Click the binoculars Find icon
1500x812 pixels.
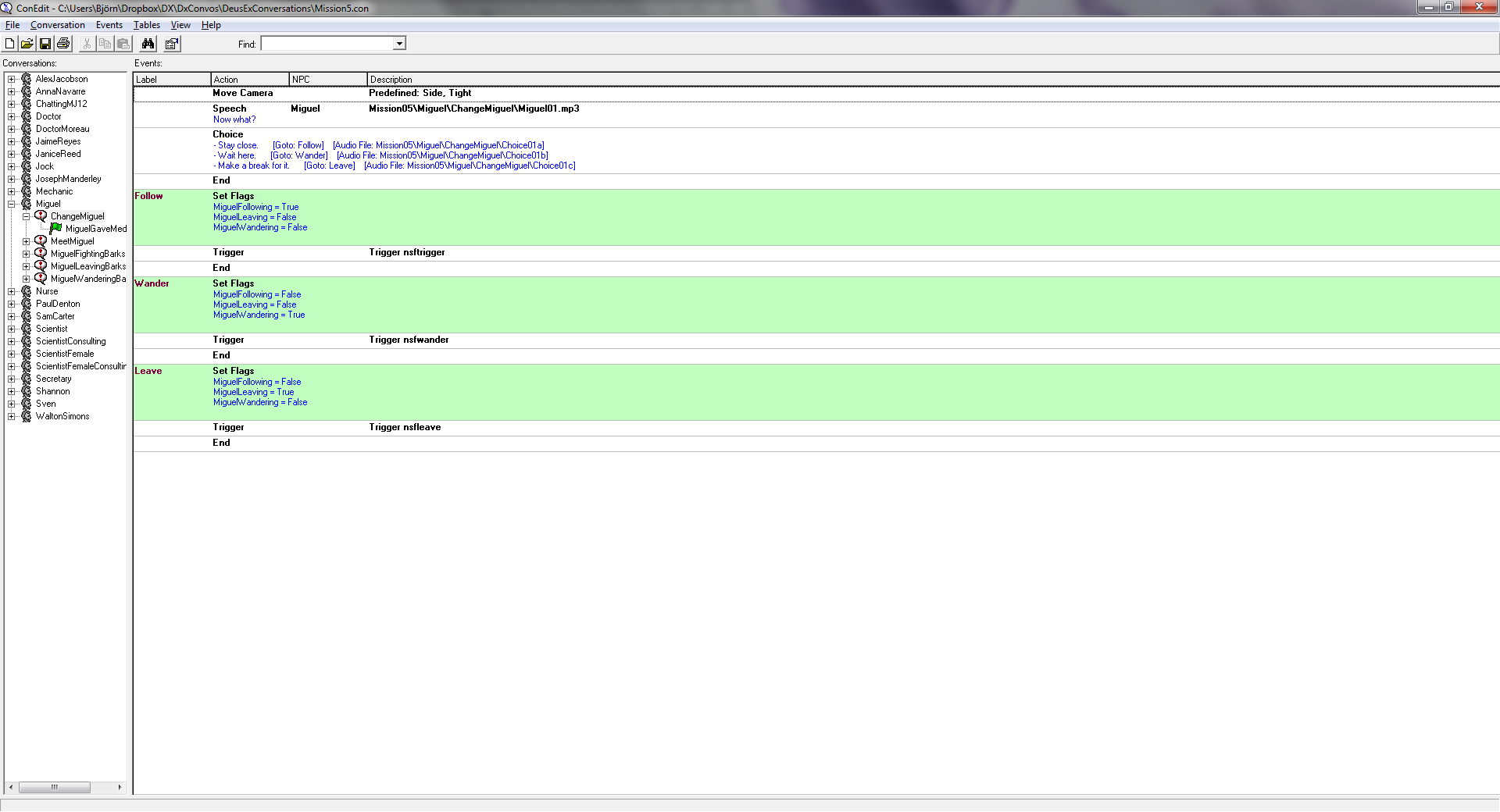(x=148, y=44)
